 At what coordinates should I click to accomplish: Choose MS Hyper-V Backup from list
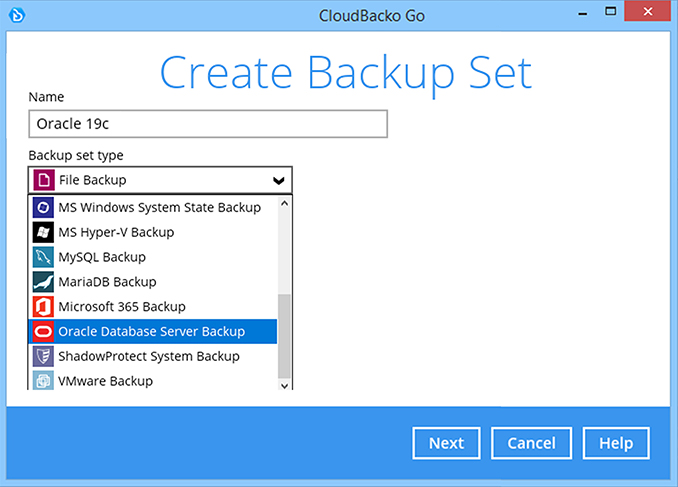(x=153, y=232)
